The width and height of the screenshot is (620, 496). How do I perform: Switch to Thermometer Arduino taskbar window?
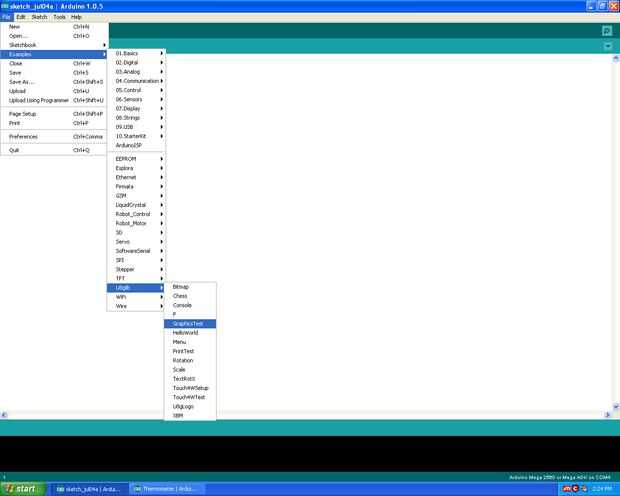pos(168,489)
